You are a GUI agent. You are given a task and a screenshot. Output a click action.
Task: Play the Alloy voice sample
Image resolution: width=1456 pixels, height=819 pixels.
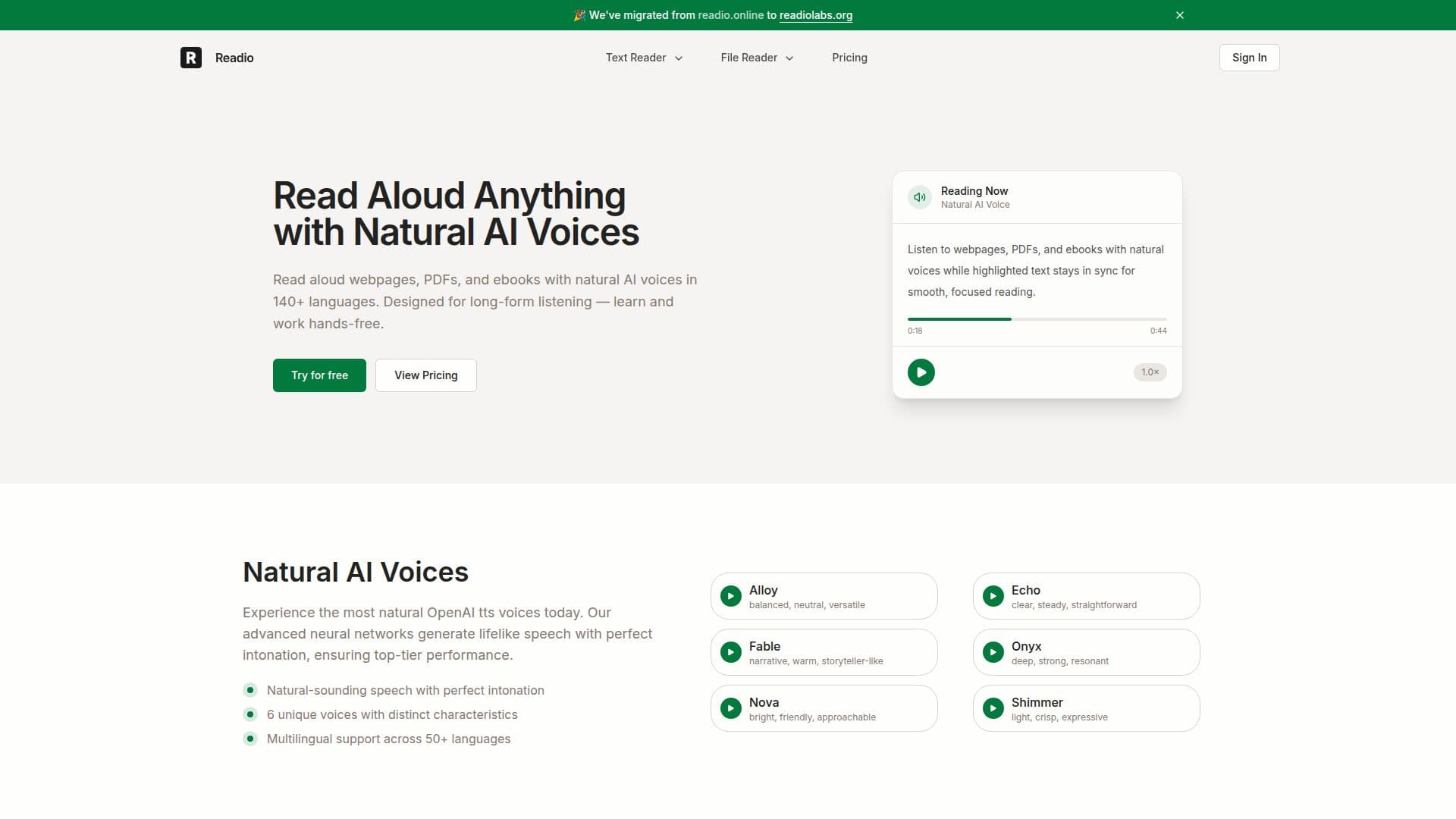(x=731, y=596)
